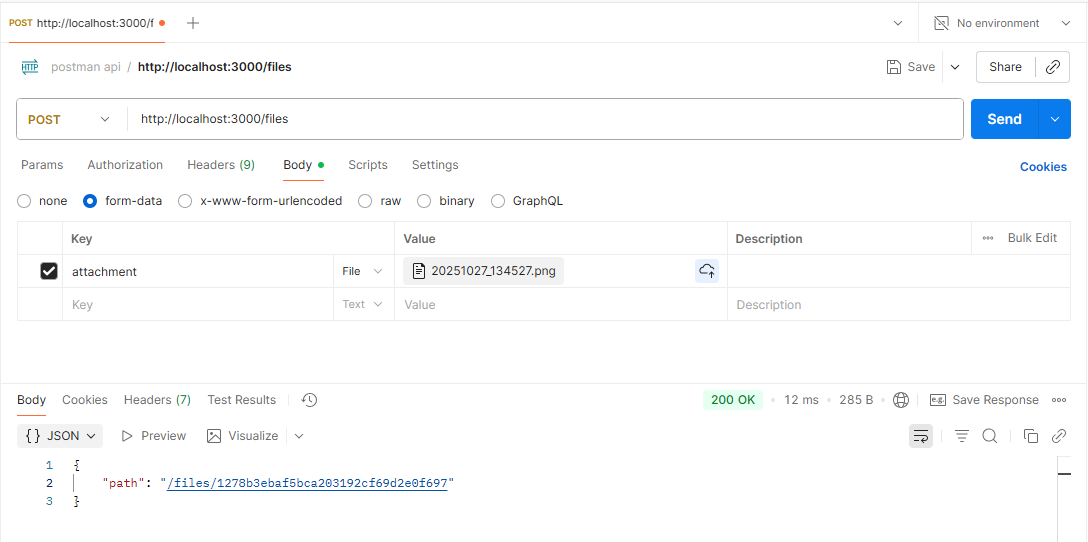Image resolution: width=1088 pixels, height=542 pixels.
Task: Click the empty Value field
Action: pos(561,304)
